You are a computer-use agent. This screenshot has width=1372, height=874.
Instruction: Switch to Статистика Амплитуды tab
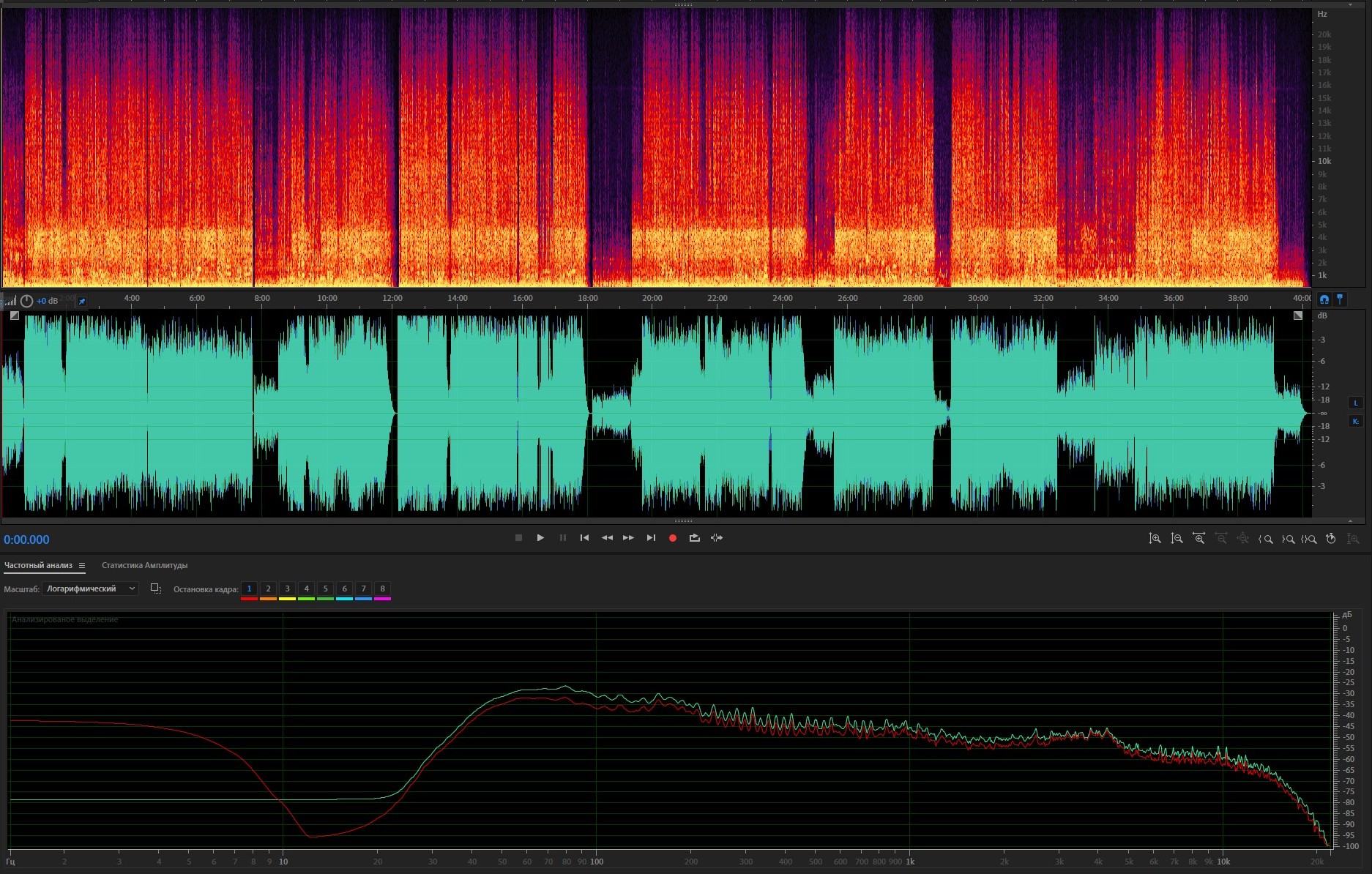144,565
